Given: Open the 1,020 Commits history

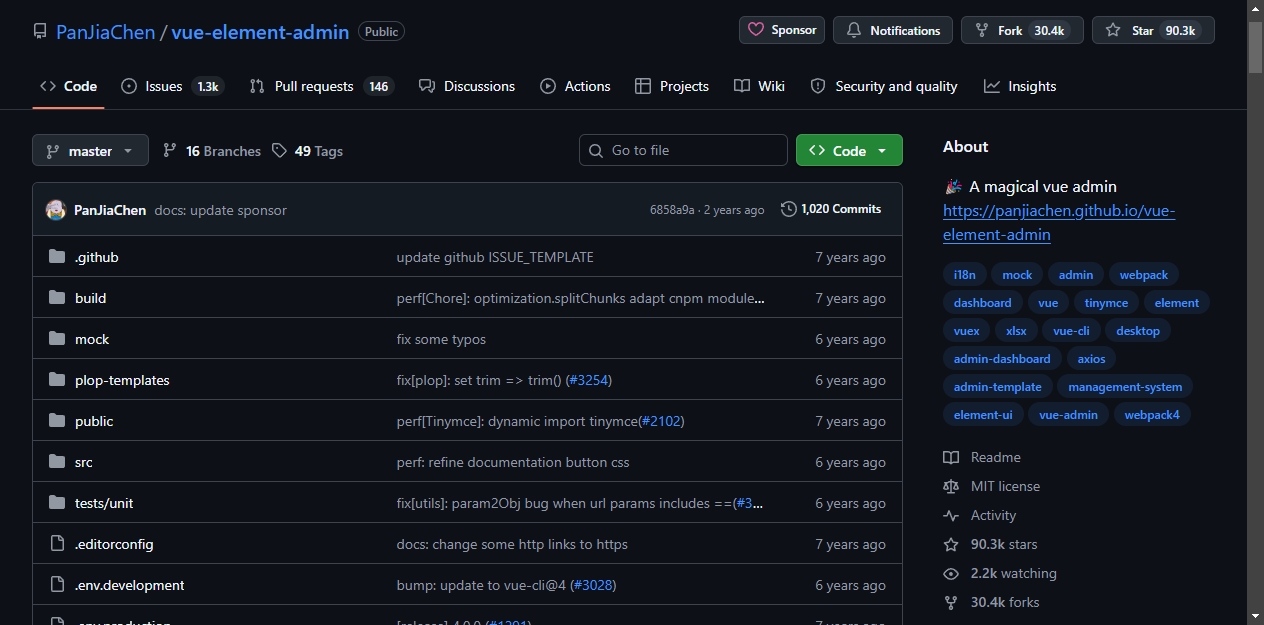Looking at the screenshot, I should click(x=831, y=209).
